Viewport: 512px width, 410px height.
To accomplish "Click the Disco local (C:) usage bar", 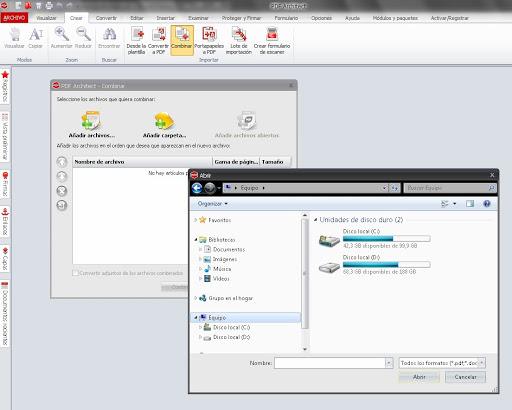I will (x=387, y=238).
